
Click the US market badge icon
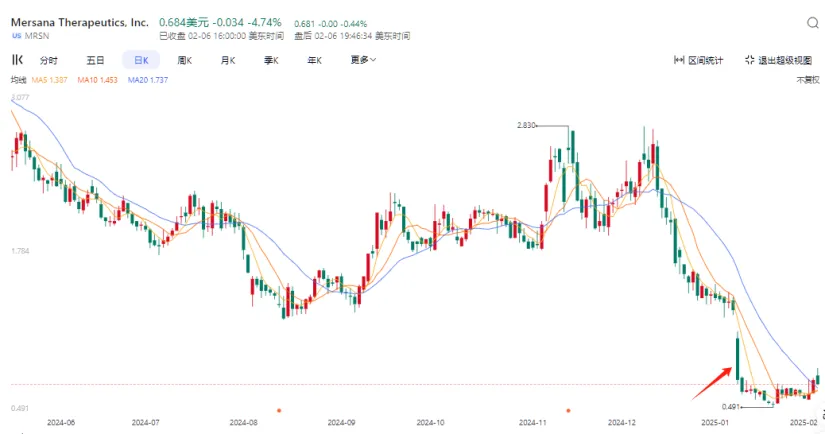[17, 36]
